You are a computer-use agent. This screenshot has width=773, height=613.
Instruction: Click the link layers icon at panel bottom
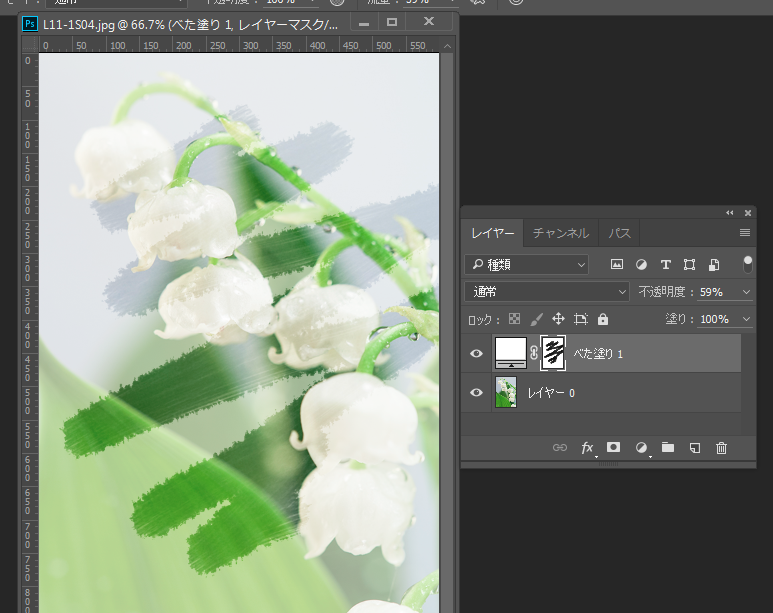560,447
